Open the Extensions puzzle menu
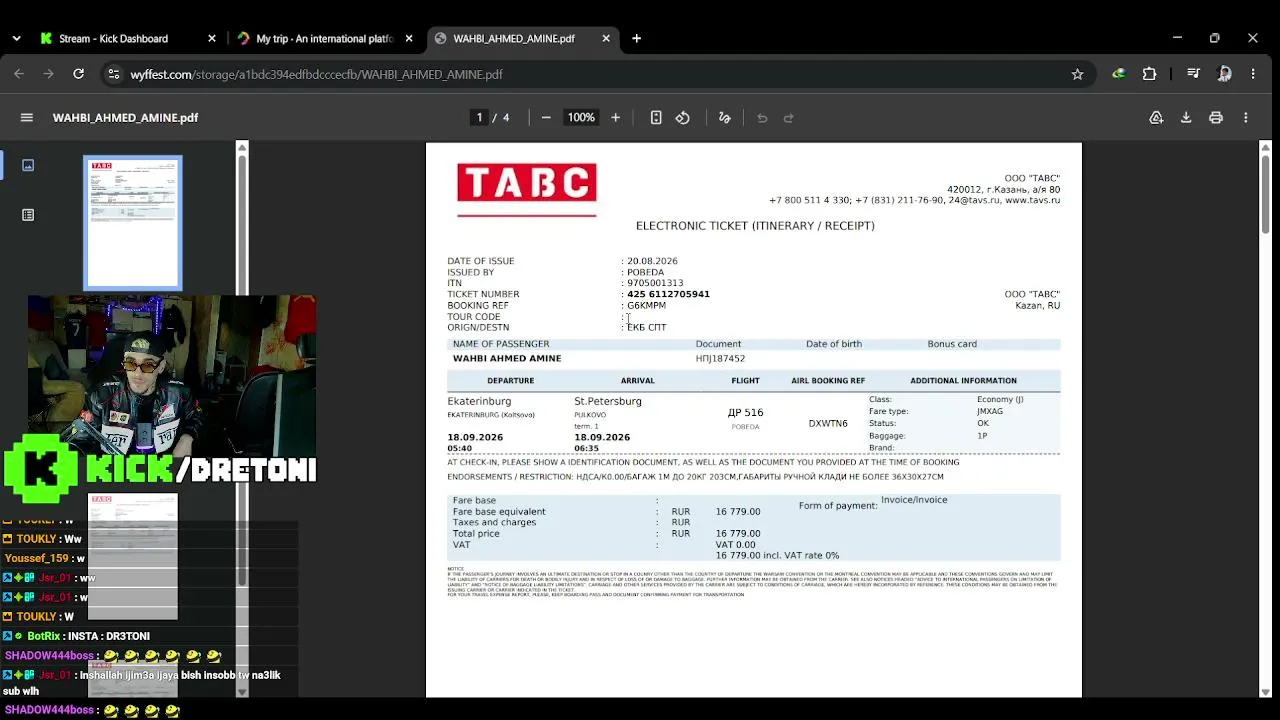This screenshot has width=1280, height=720. (x=1149, y=74)
